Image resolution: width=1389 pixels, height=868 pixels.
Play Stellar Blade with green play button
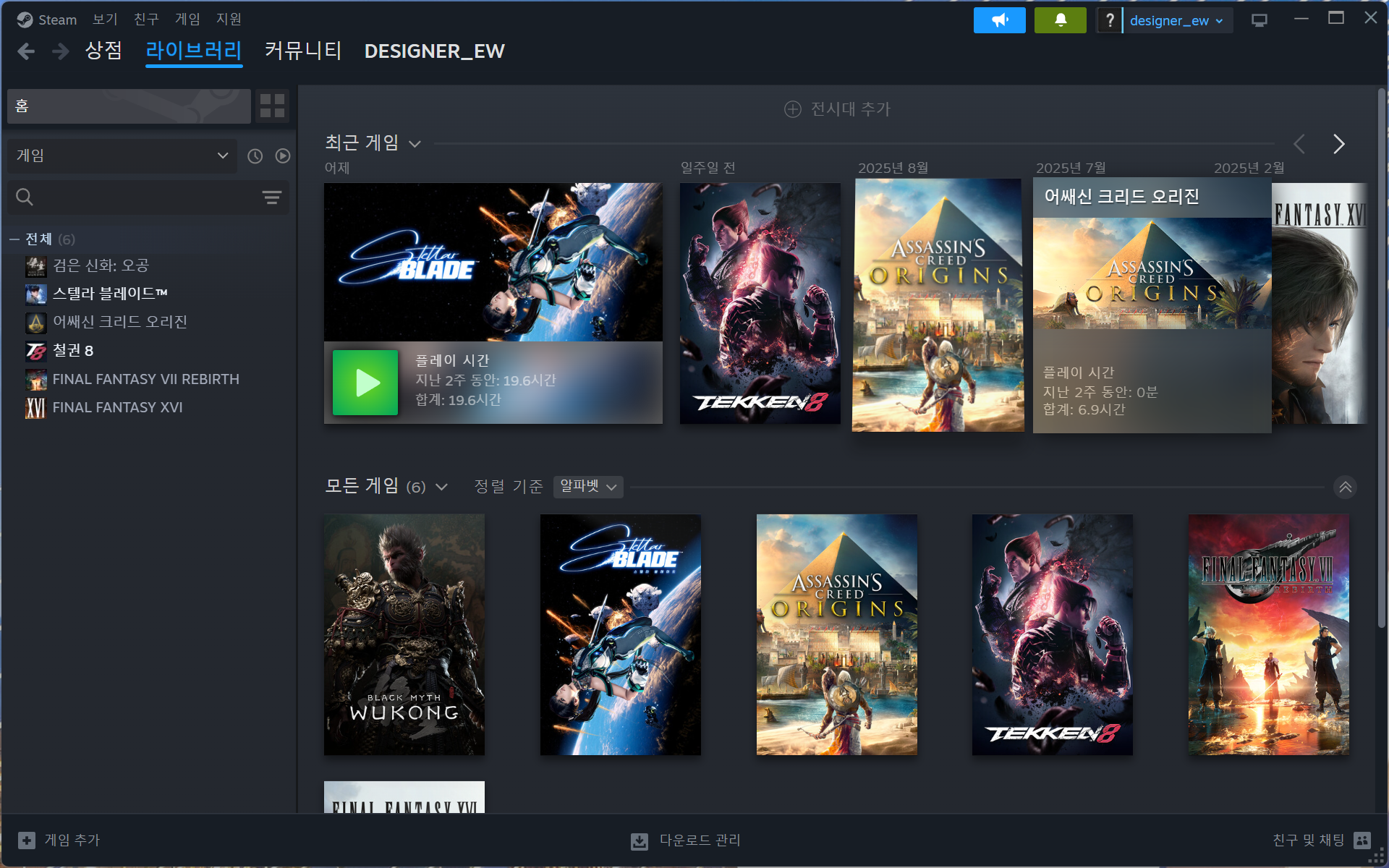coord(365,383)
